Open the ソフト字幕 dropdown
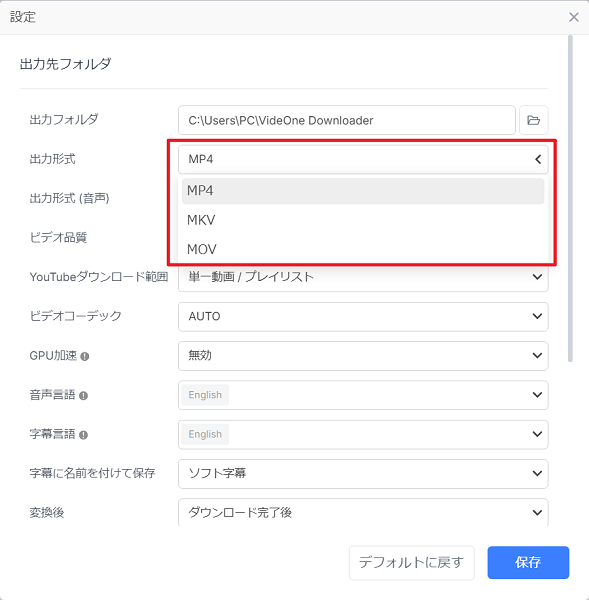Screen dimensions: 589x600 tap(363, 474)
